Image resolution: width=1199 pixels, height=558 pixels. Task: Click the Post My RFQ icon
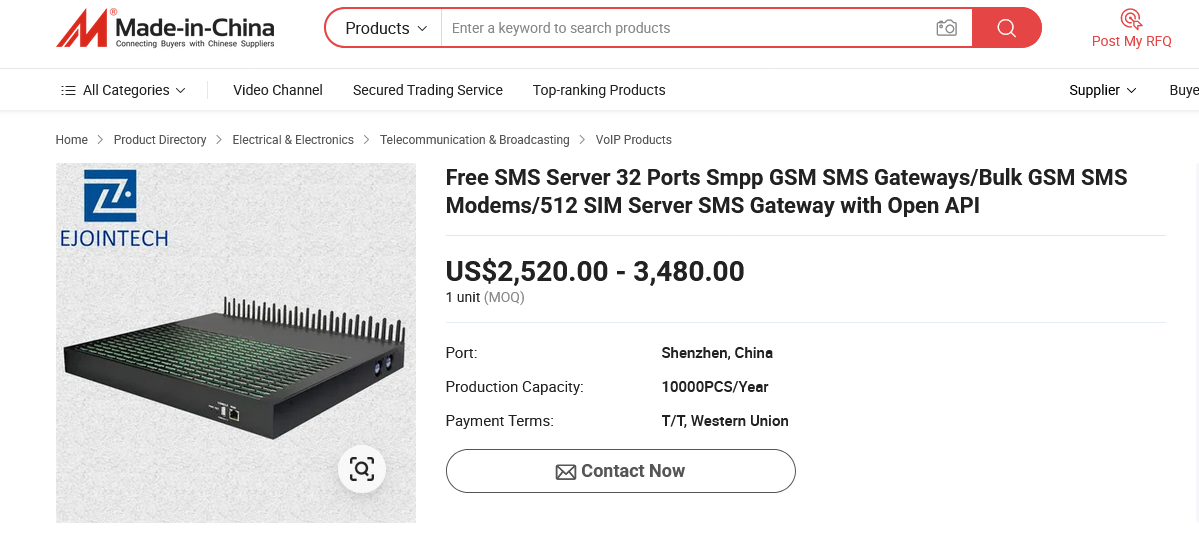[x=1131, y=19]
